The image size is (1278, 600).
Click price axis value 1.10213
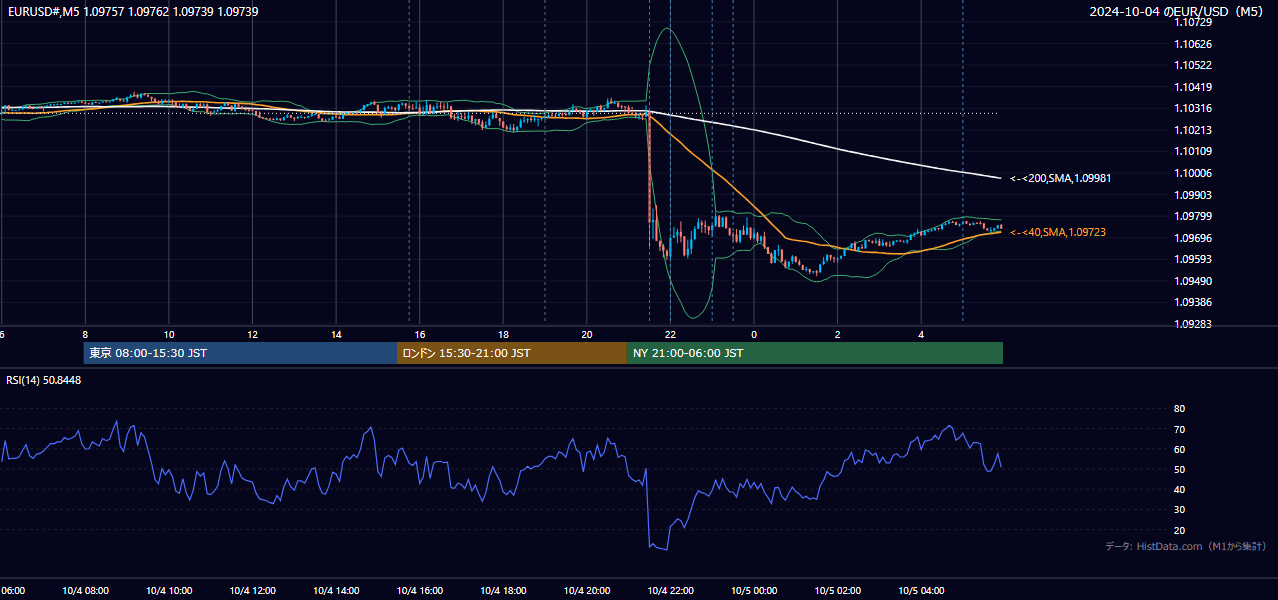[1193, 130]
